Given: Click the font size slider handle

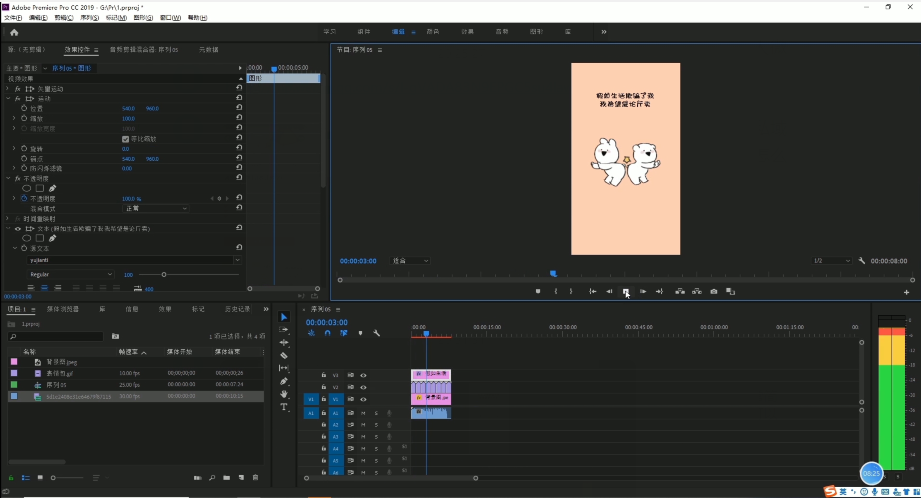Looking at the screenshot, I should click(164, 274).
